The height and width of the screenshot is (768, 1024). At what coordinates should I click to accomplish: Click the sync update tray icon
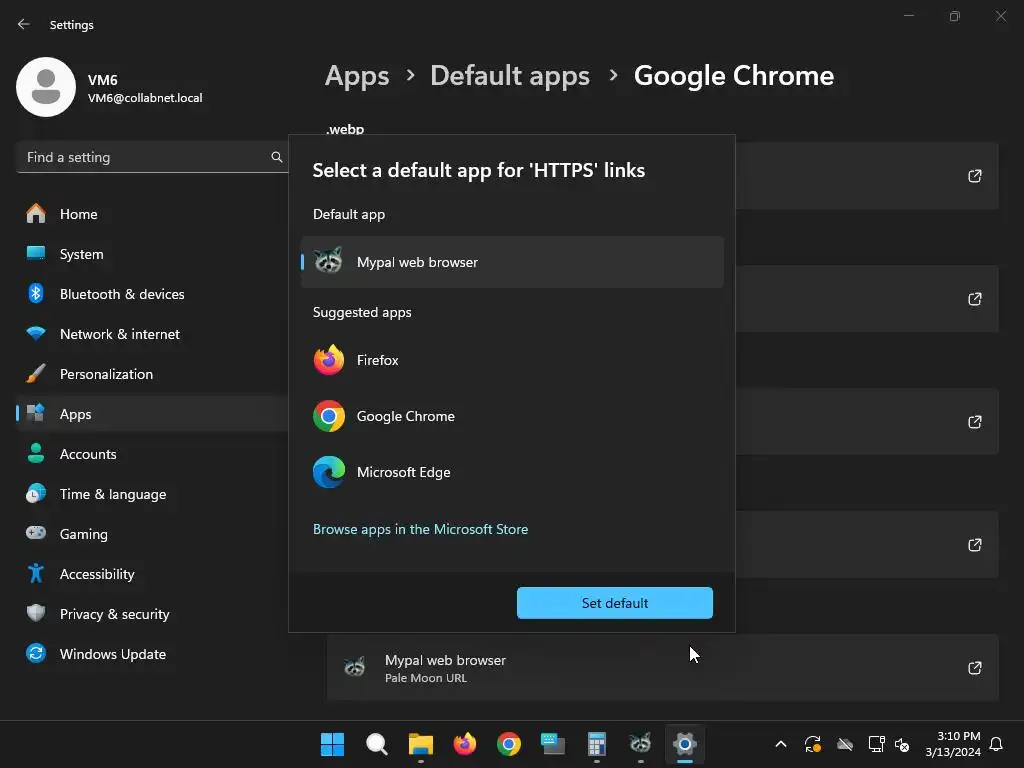pyautogui.click(x=812, y=744)
